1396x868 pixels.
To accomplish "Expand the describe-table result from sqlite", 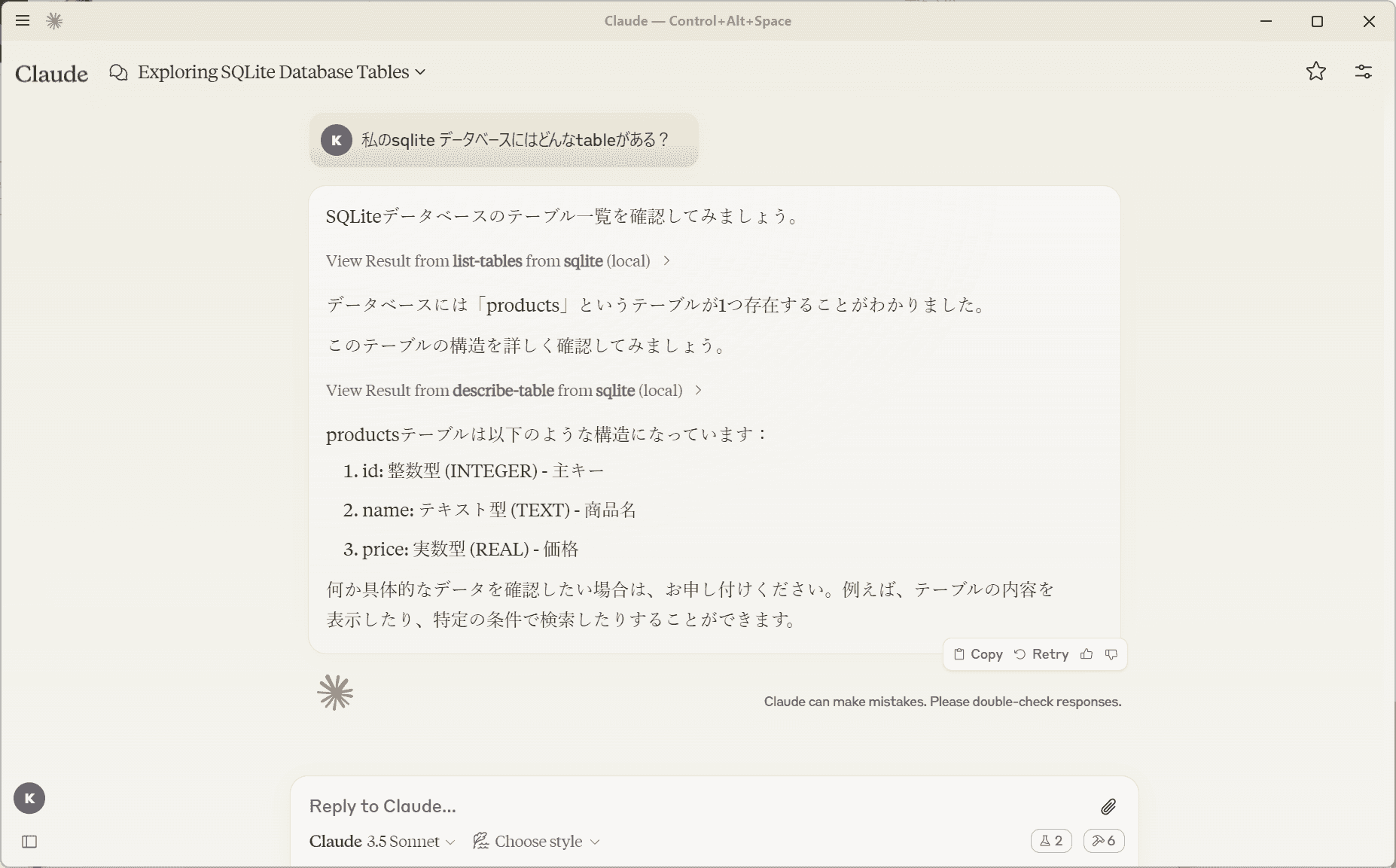I will tap(514, 391).
